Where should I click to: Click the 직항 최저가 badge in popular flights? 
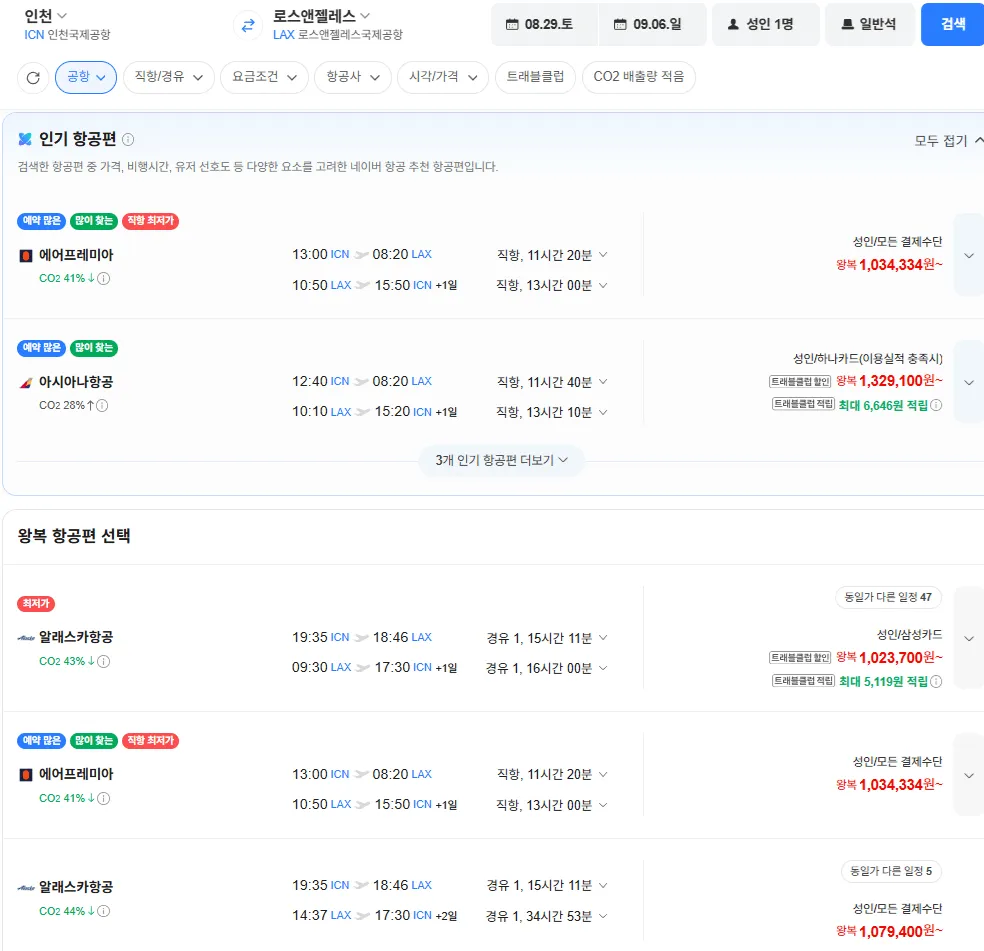(151, 221)
